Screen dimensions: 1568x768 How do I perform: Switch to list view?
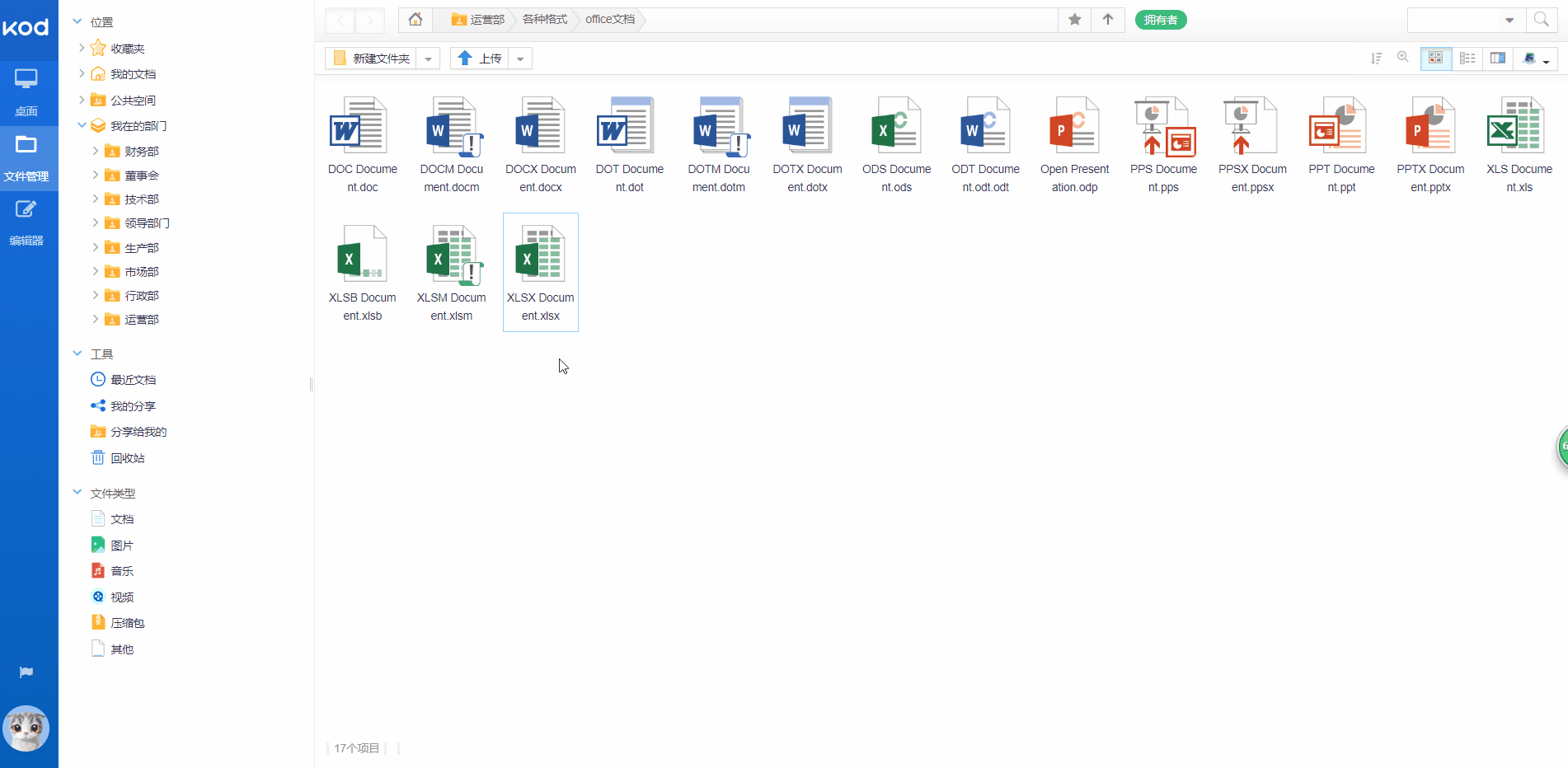pos(1467,59)
